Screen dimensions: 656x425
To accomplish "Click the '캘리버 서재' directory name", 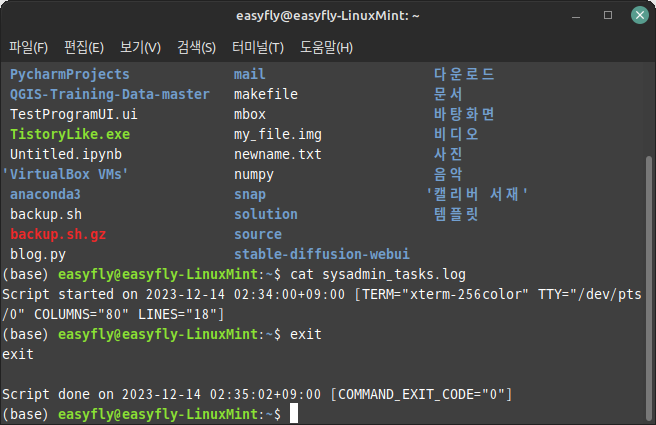I will (477, 195).
